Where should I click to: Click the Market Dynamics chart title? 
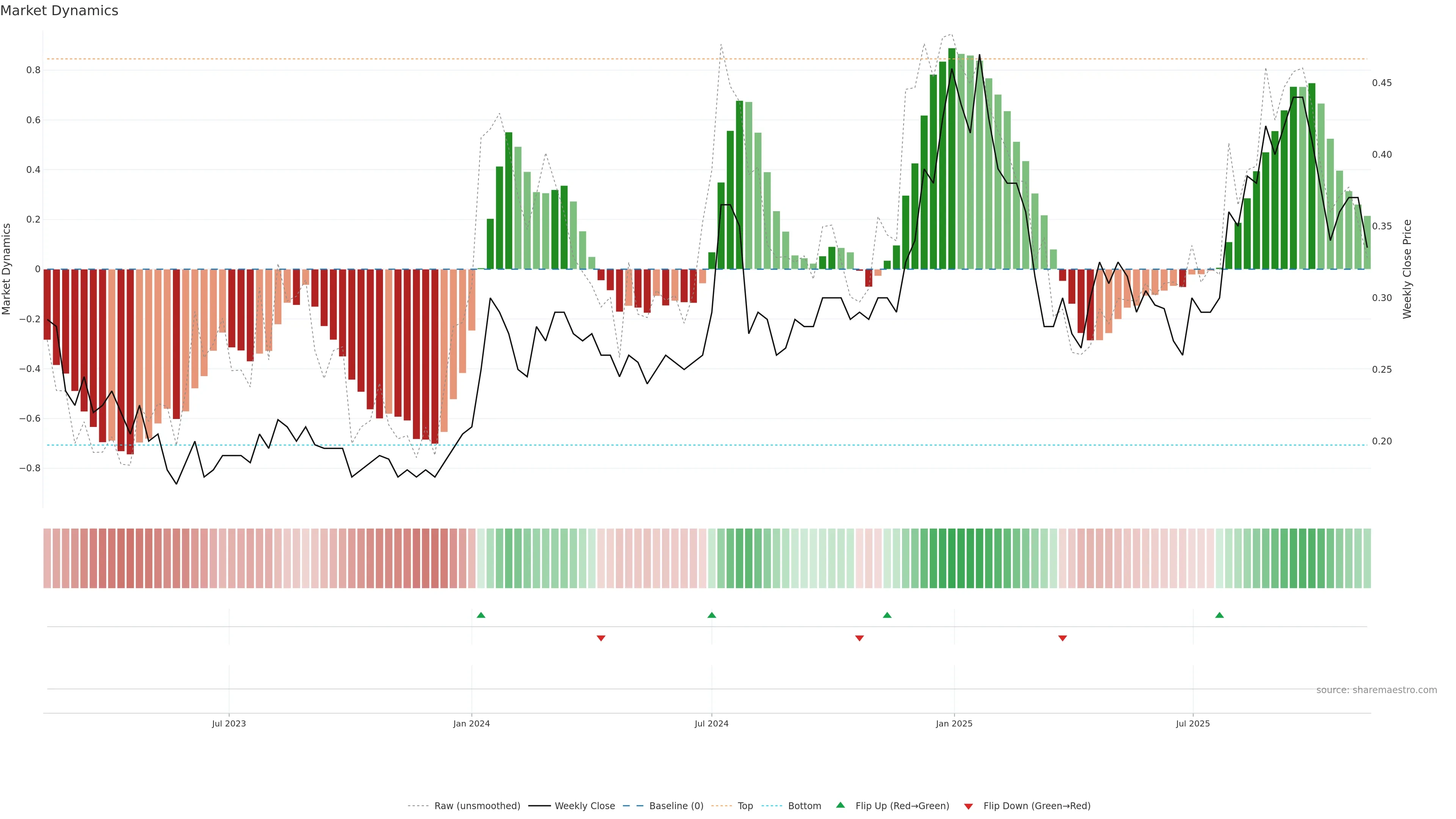tap(60, 11)
